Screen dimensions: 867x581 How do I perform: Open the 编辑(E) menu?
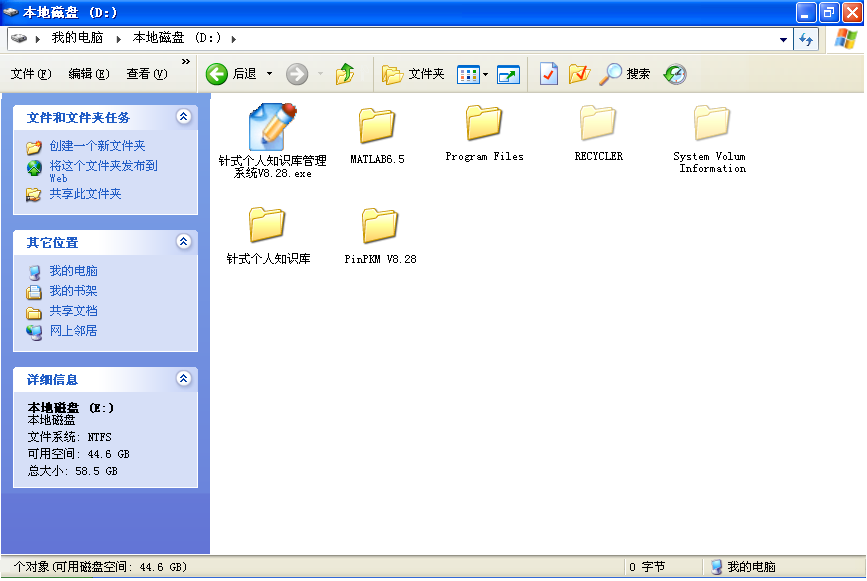89,74
